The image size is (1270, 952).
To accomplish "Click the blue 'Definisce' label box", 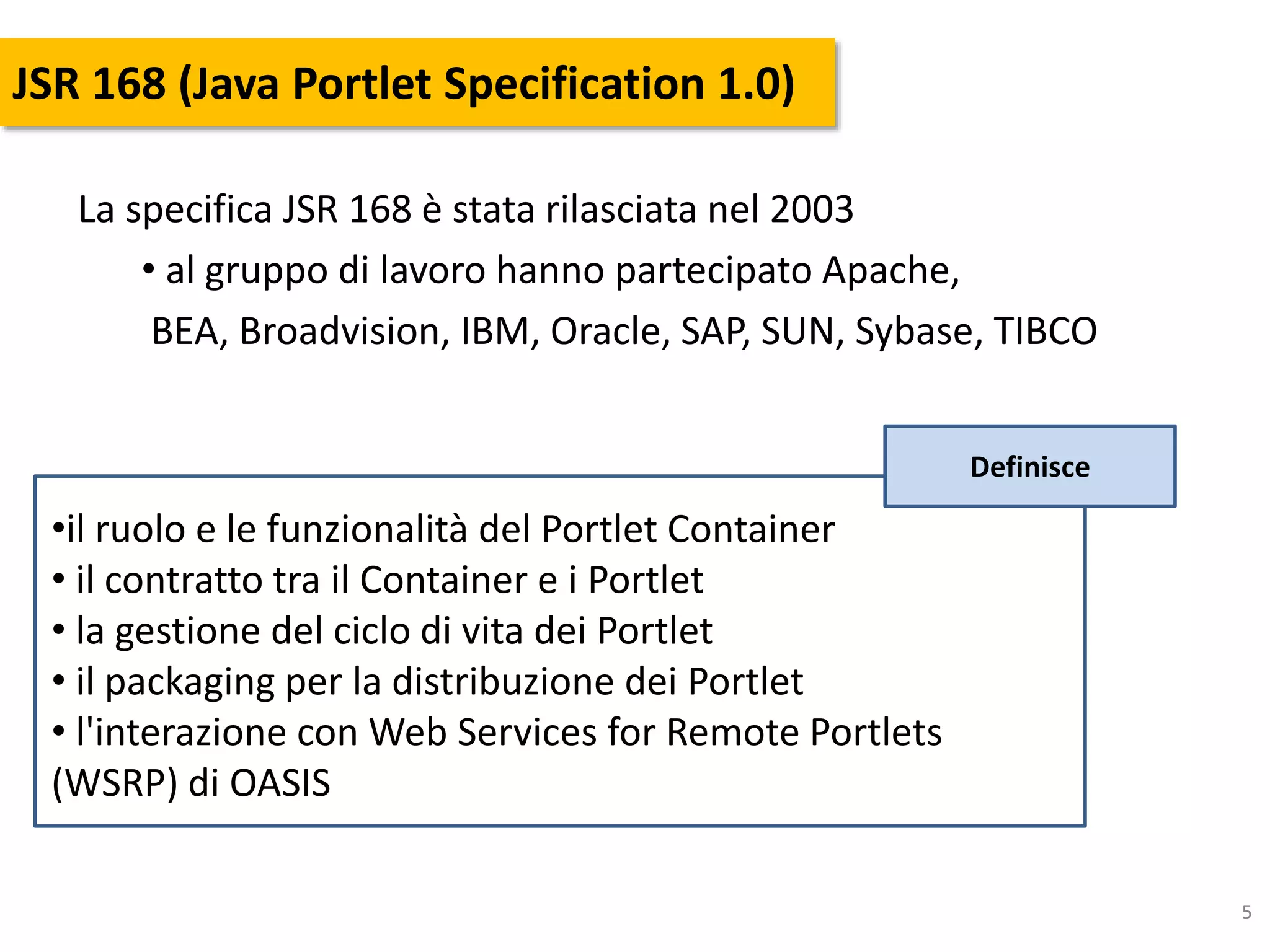I will 1029,466.
